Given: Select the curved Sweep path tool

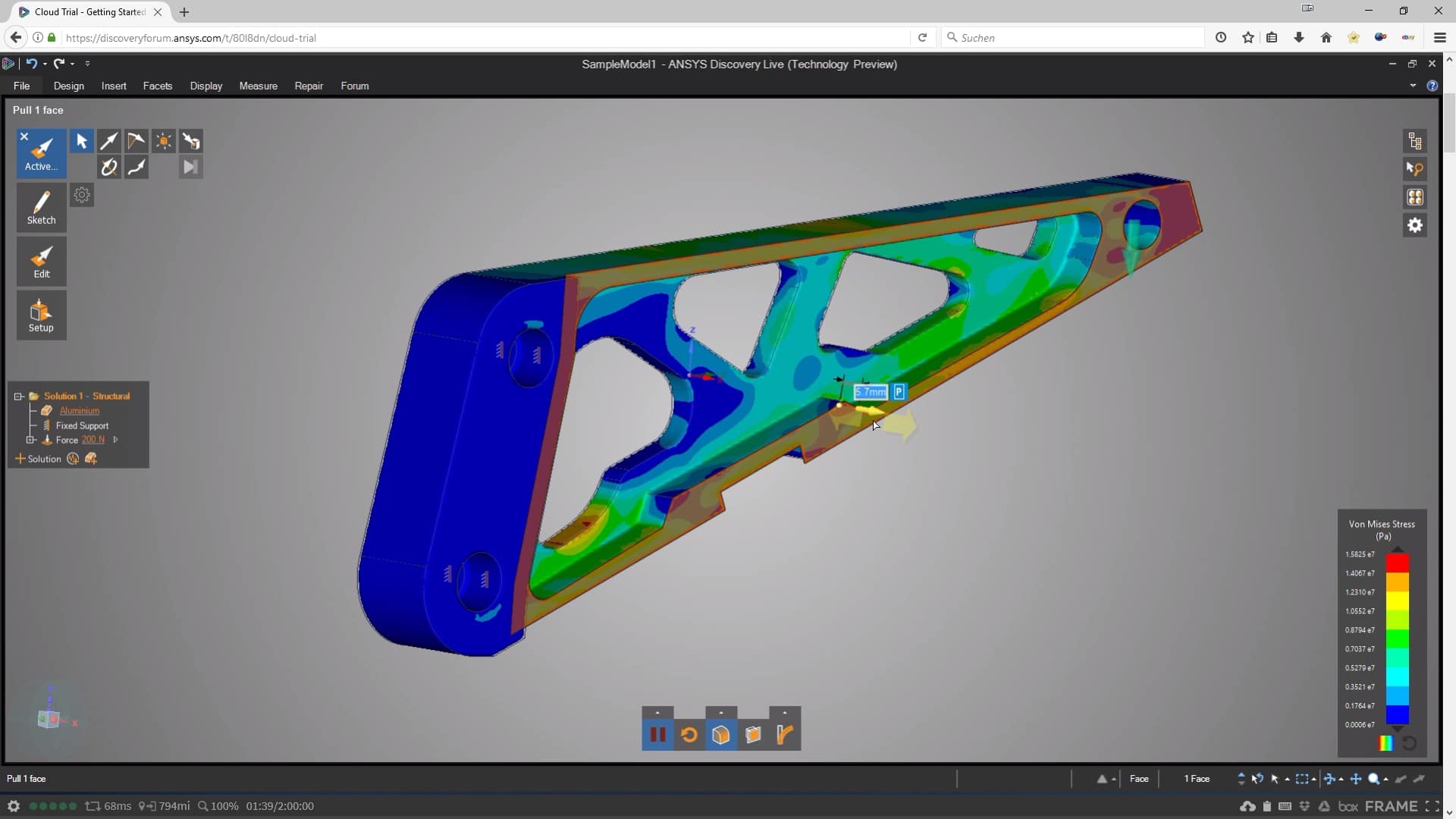Looking at the screenshot, I should (x=136, y=168).
